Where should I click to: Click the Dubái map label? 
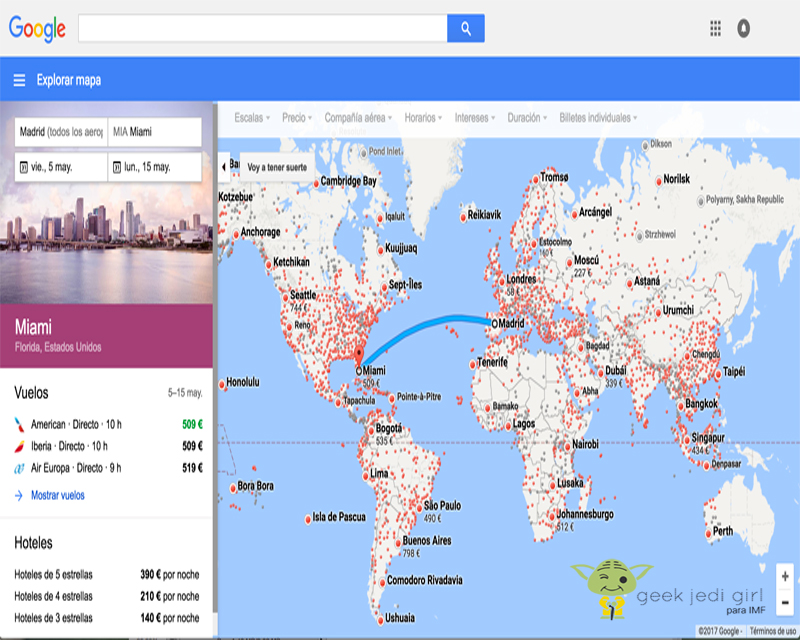[x=615, y=371]
